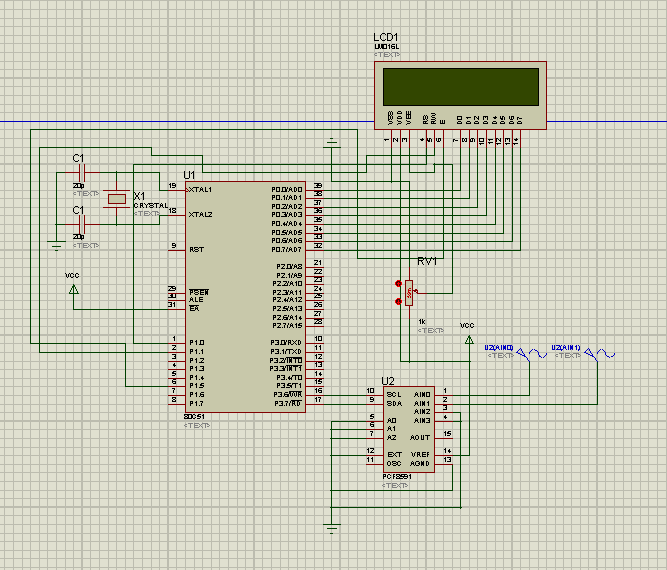
Task: Select the ground symbol below the capacitors
Action: [x=56, y=245]
